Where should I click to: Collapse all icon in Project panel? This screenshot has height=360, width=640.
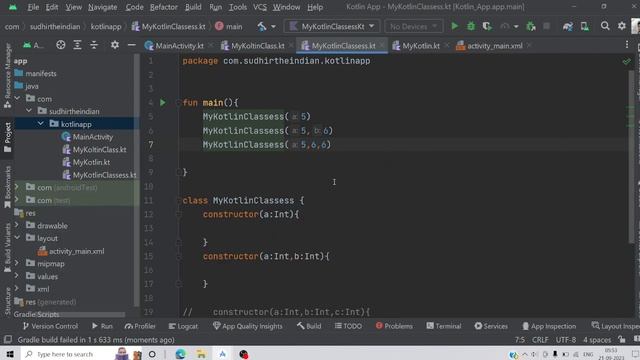pyautogui.click(x=94, y=45)
